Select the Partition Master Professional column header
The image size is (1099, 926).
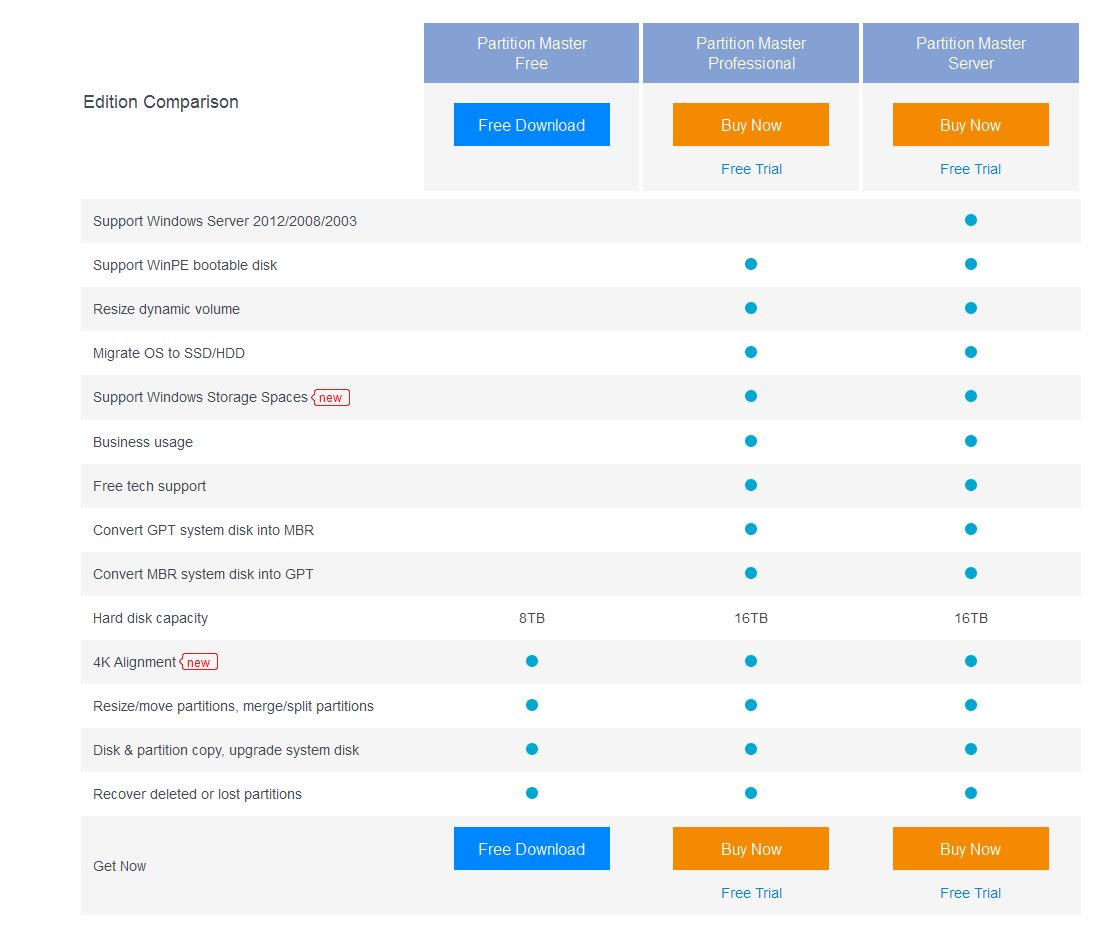click(751, 53)
